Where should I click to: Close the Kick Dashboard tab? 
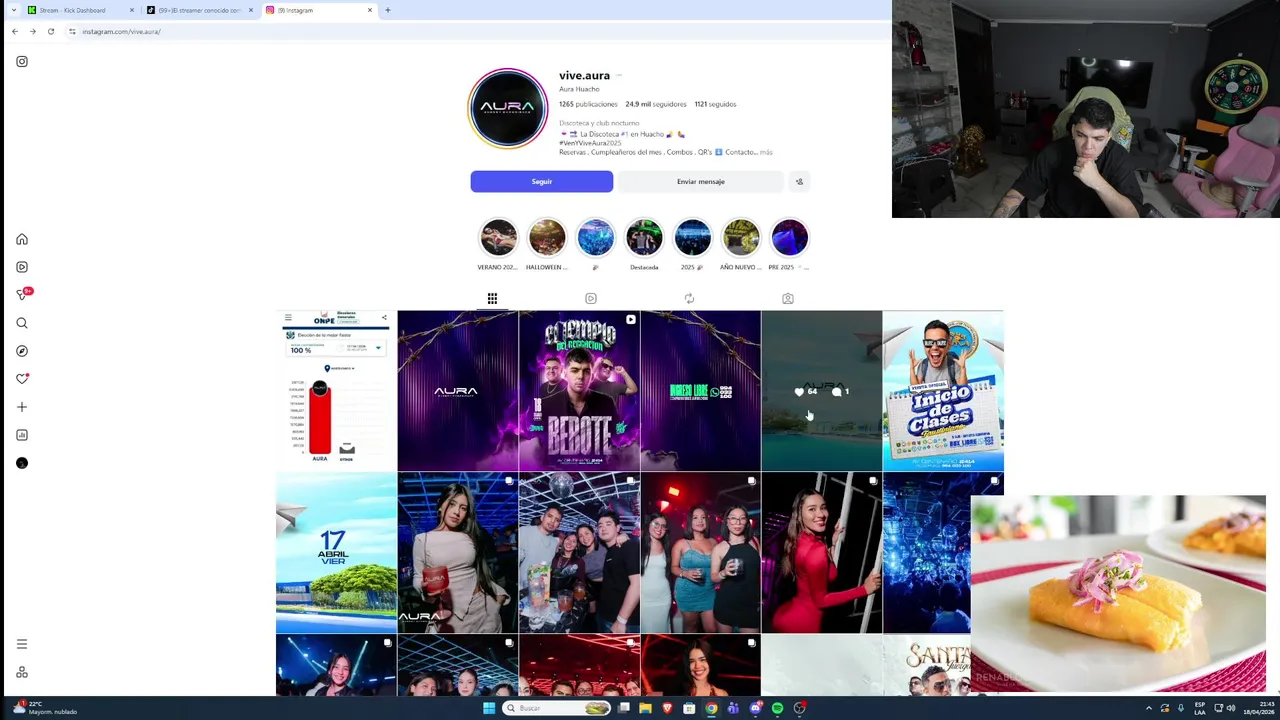pyautogui.click(x=132, y=10)
